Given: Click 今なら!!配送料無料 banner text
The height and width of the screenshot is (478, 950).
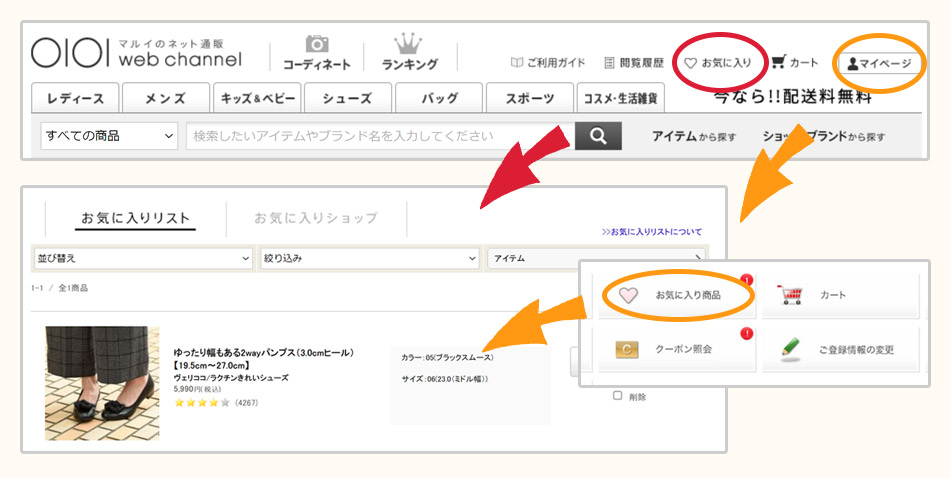Looking at the screenshot, I should [792, 97].
